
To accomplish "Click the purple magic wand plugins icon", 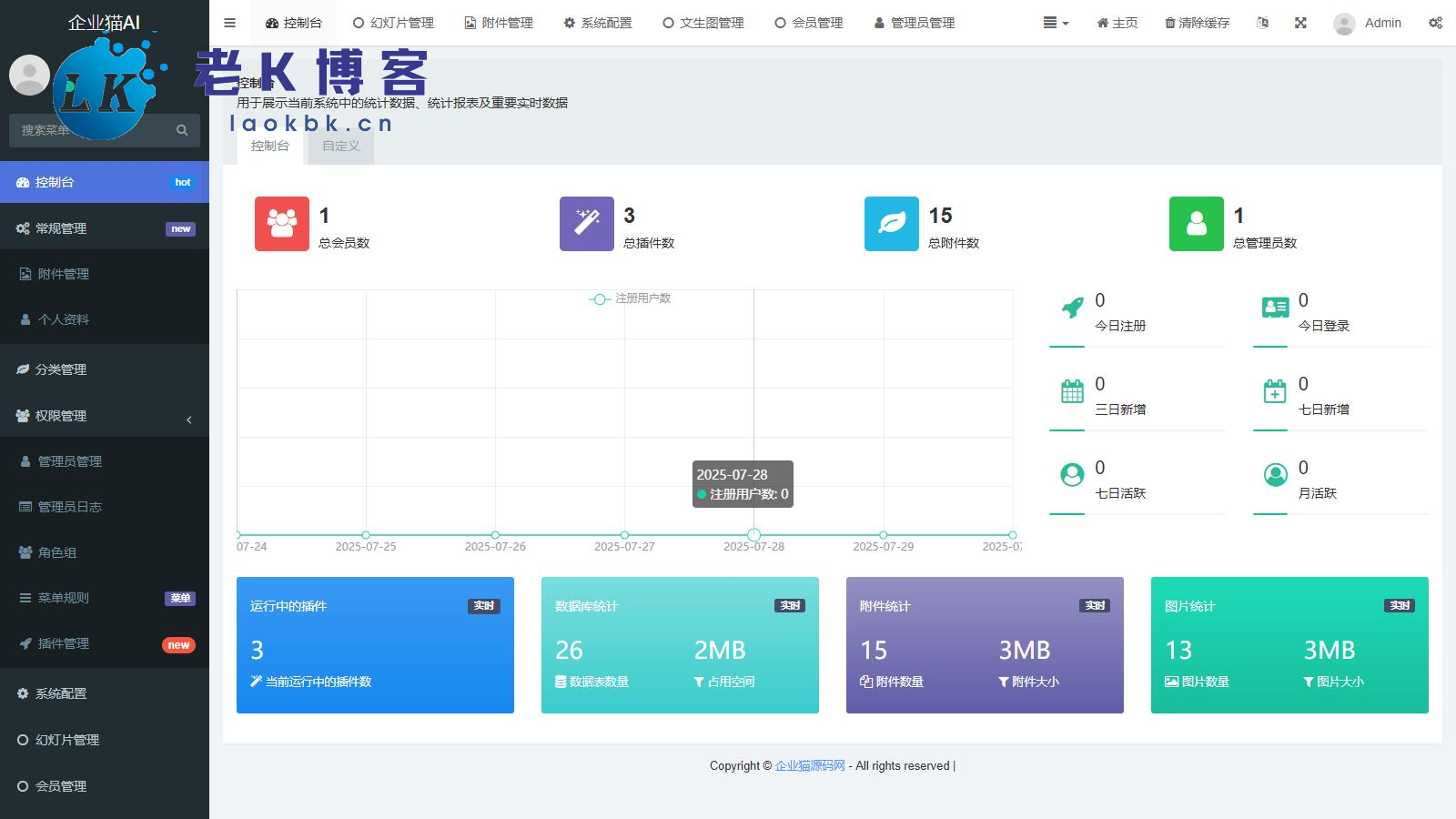I will (x=586, y=224).
